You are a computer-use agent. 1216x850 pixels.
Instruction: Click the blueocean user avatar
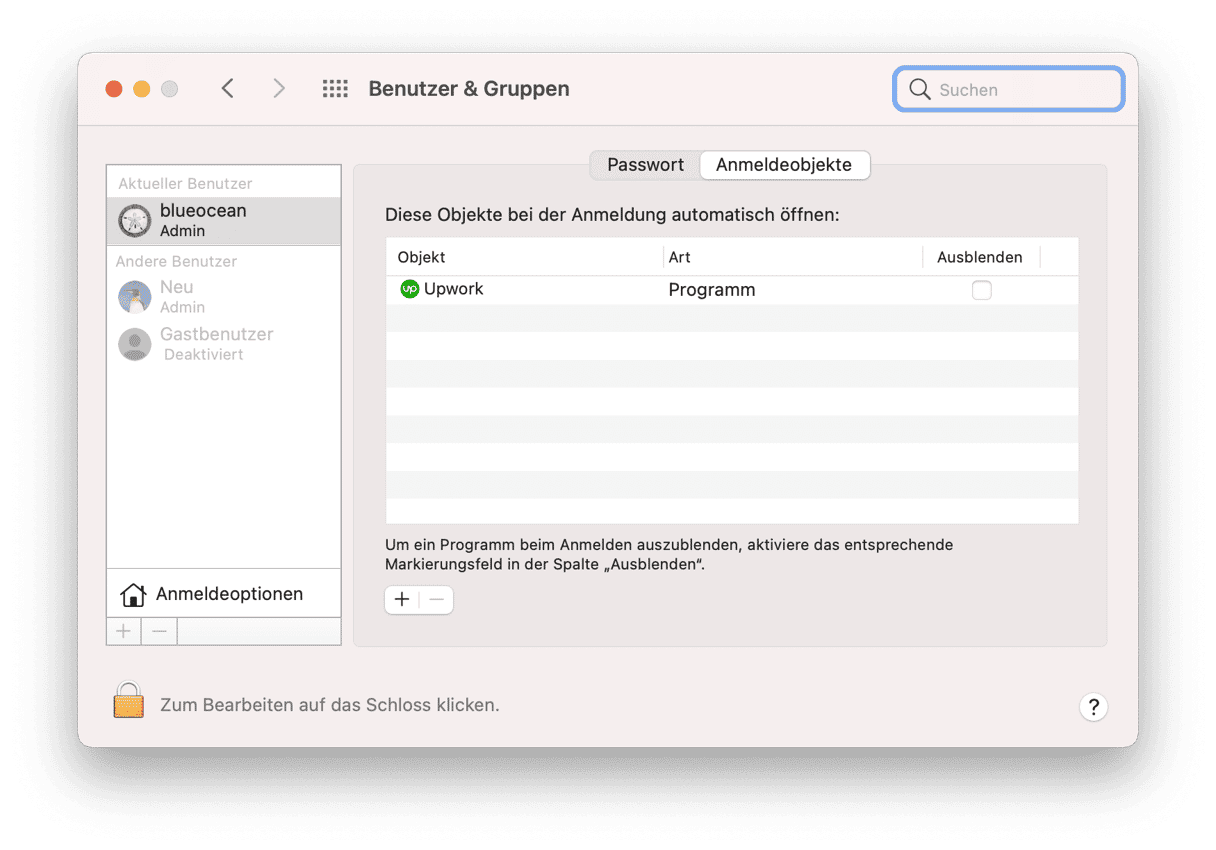[135, 221]
